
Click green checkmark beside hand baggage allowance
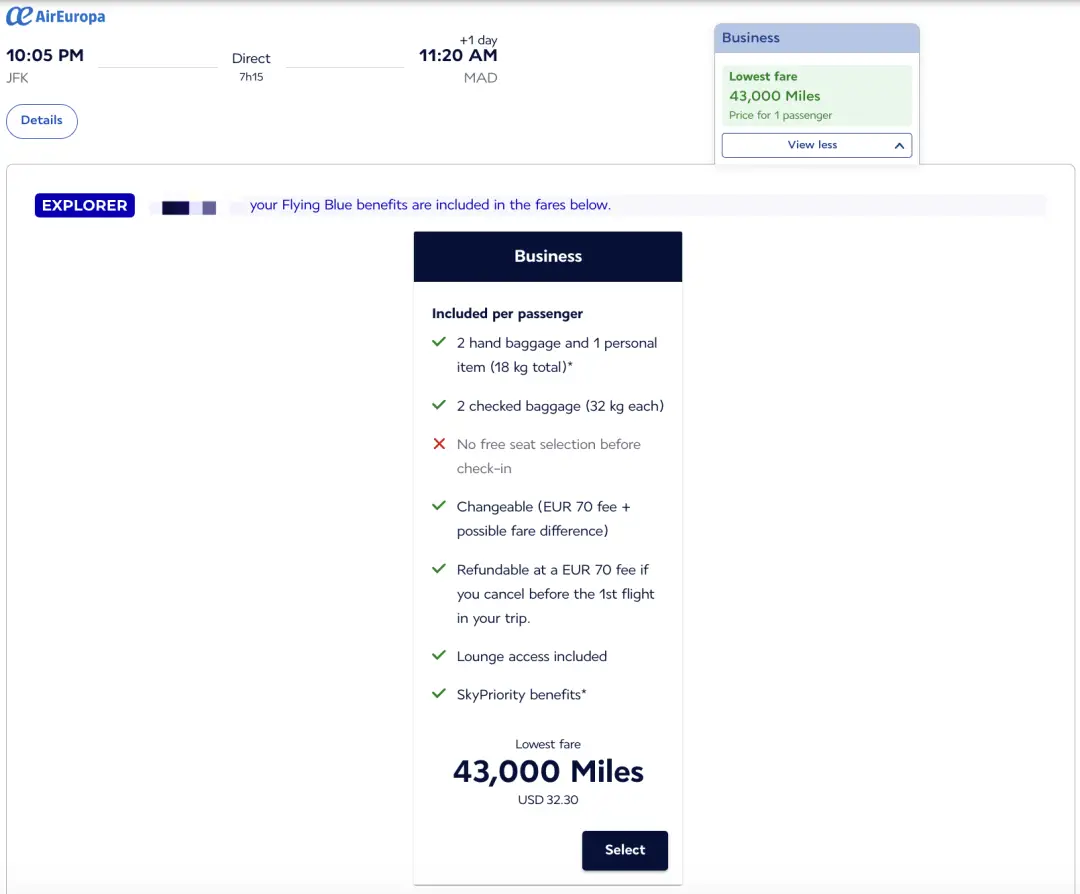[438, 342]
